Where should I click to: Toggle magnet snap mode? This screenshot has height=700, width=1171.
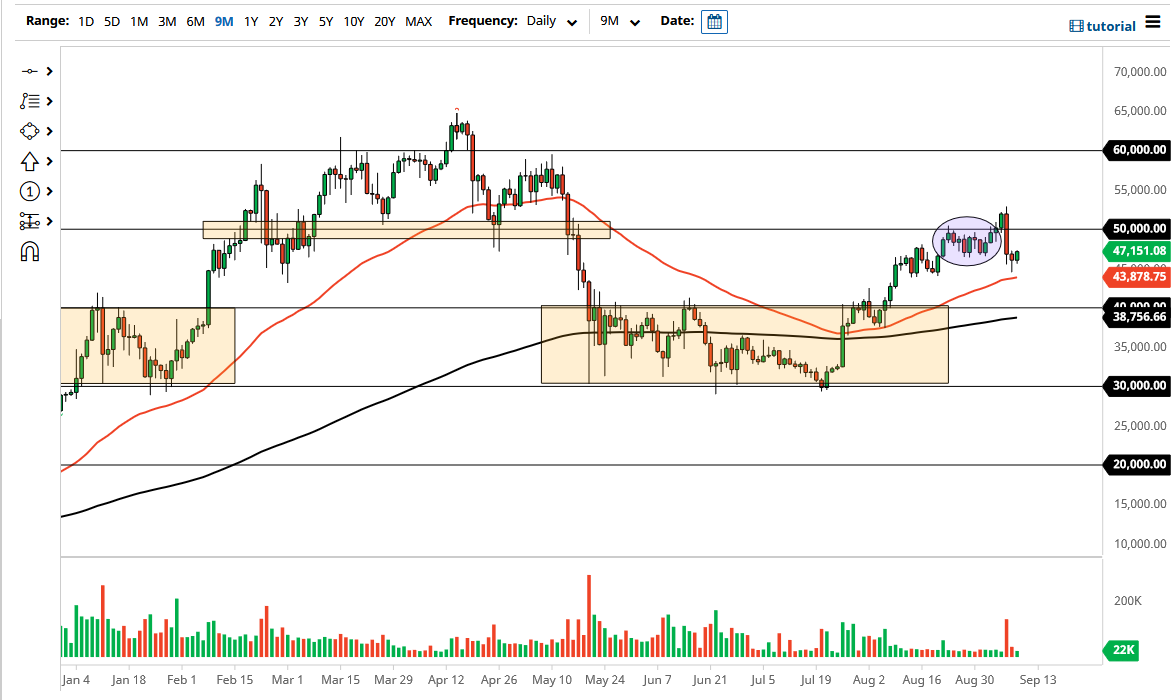[x=28, y=251]
